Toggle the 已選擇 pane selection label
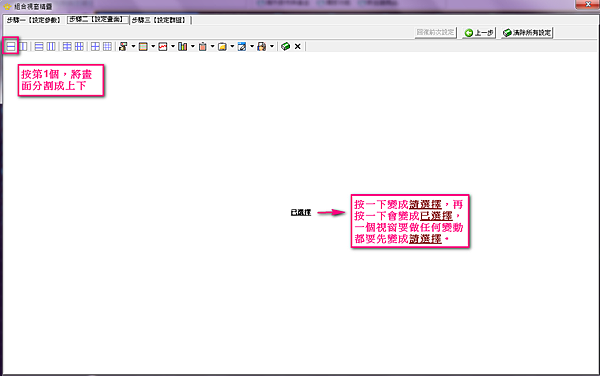 (301, 212)
